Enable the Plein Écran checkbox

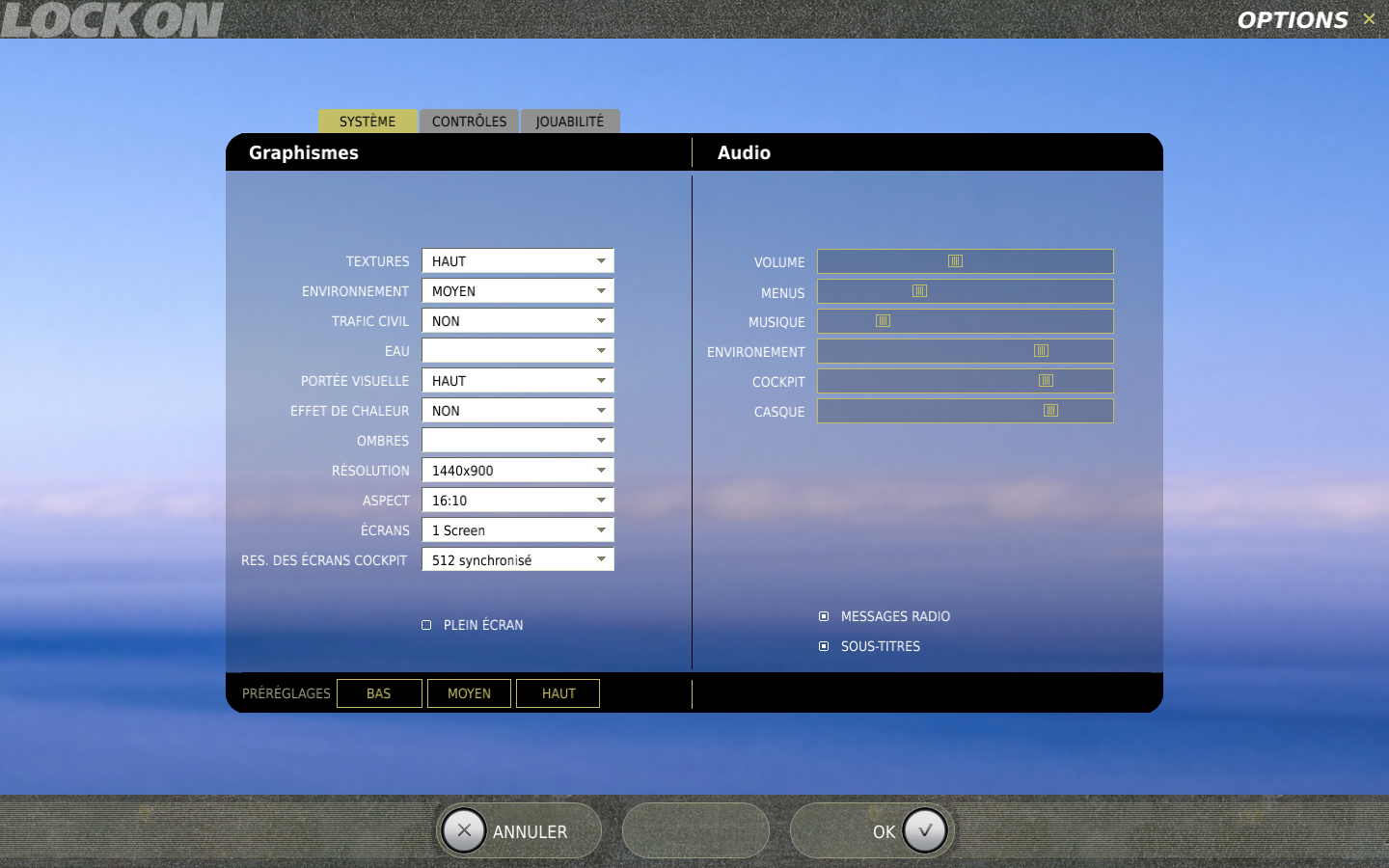coord(426,625)
